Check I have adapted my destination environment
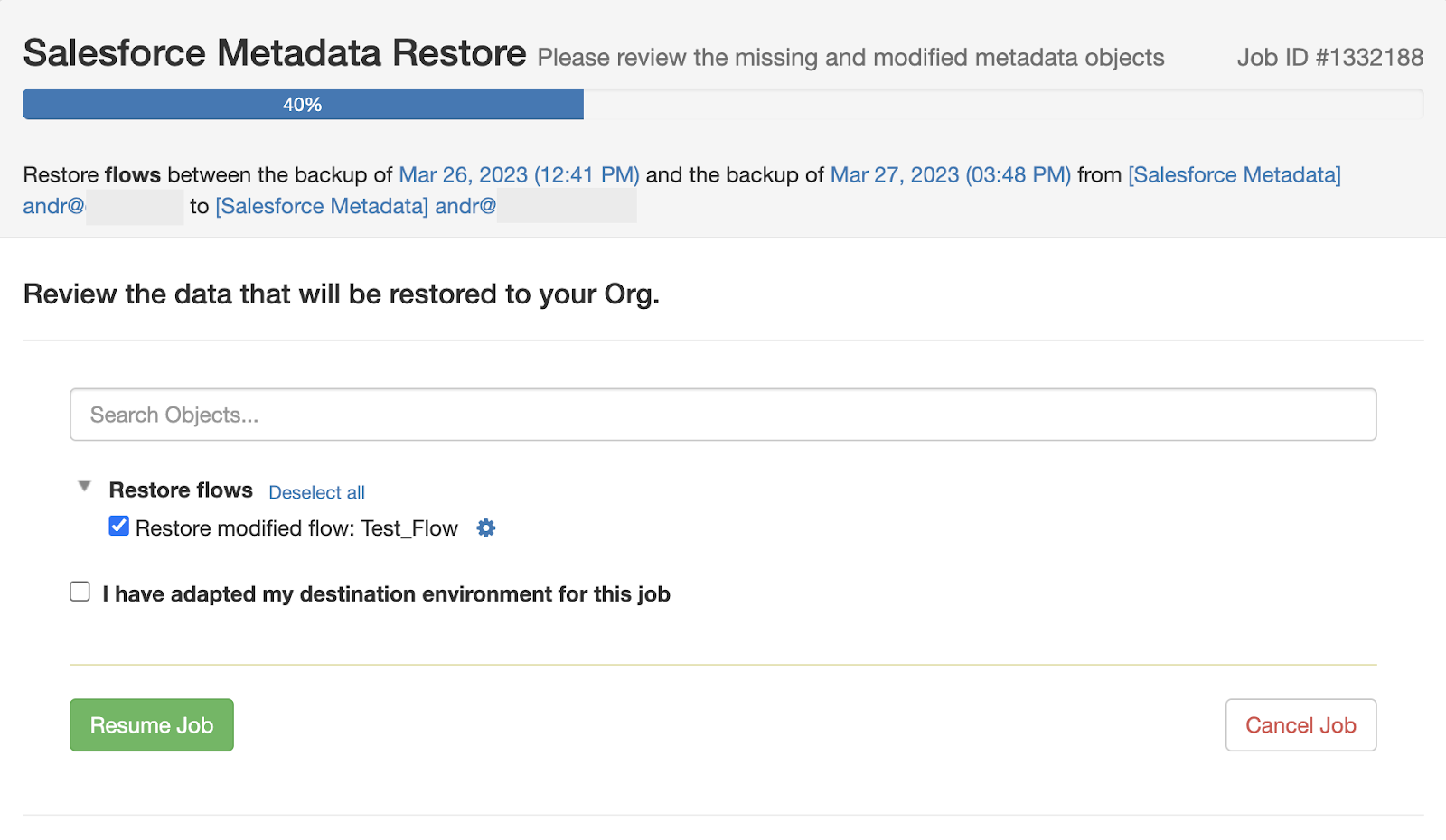The width and height of the screenshot is (1446, 840). click(x=80, y=592)
